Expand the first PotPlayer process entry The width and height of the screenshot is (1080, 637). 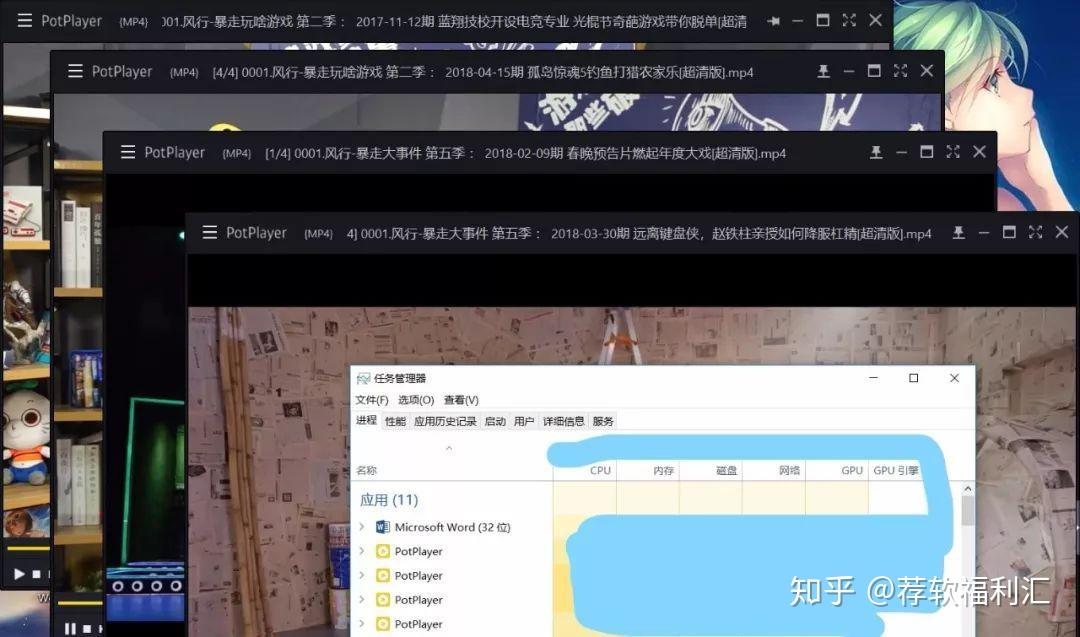click(x=362, y=551)
